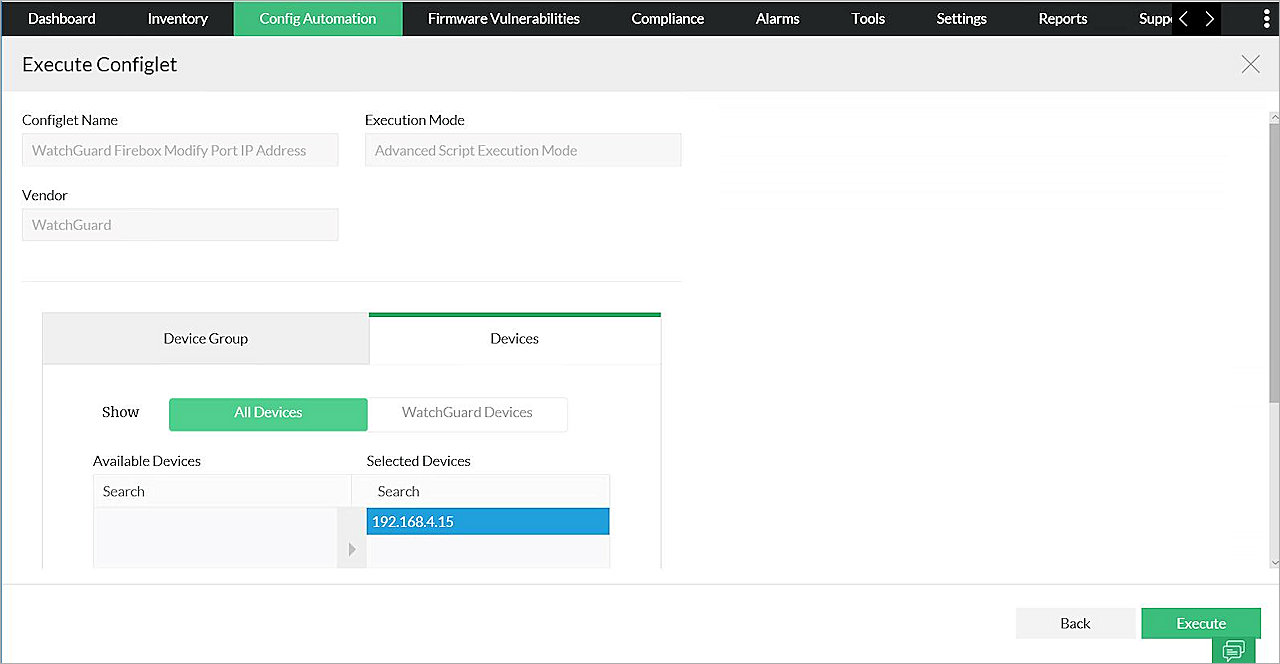Switch filter to WatchGuard Devices
The width and height of the screenshot is (1280, 664).
click(467, 414)
